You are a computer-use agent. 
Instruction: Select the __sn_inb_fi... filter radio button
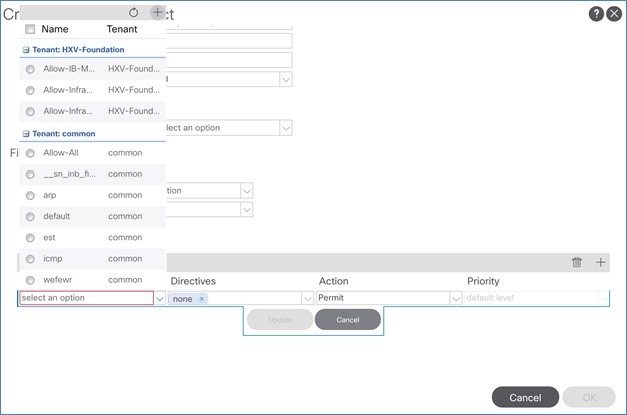30,174
